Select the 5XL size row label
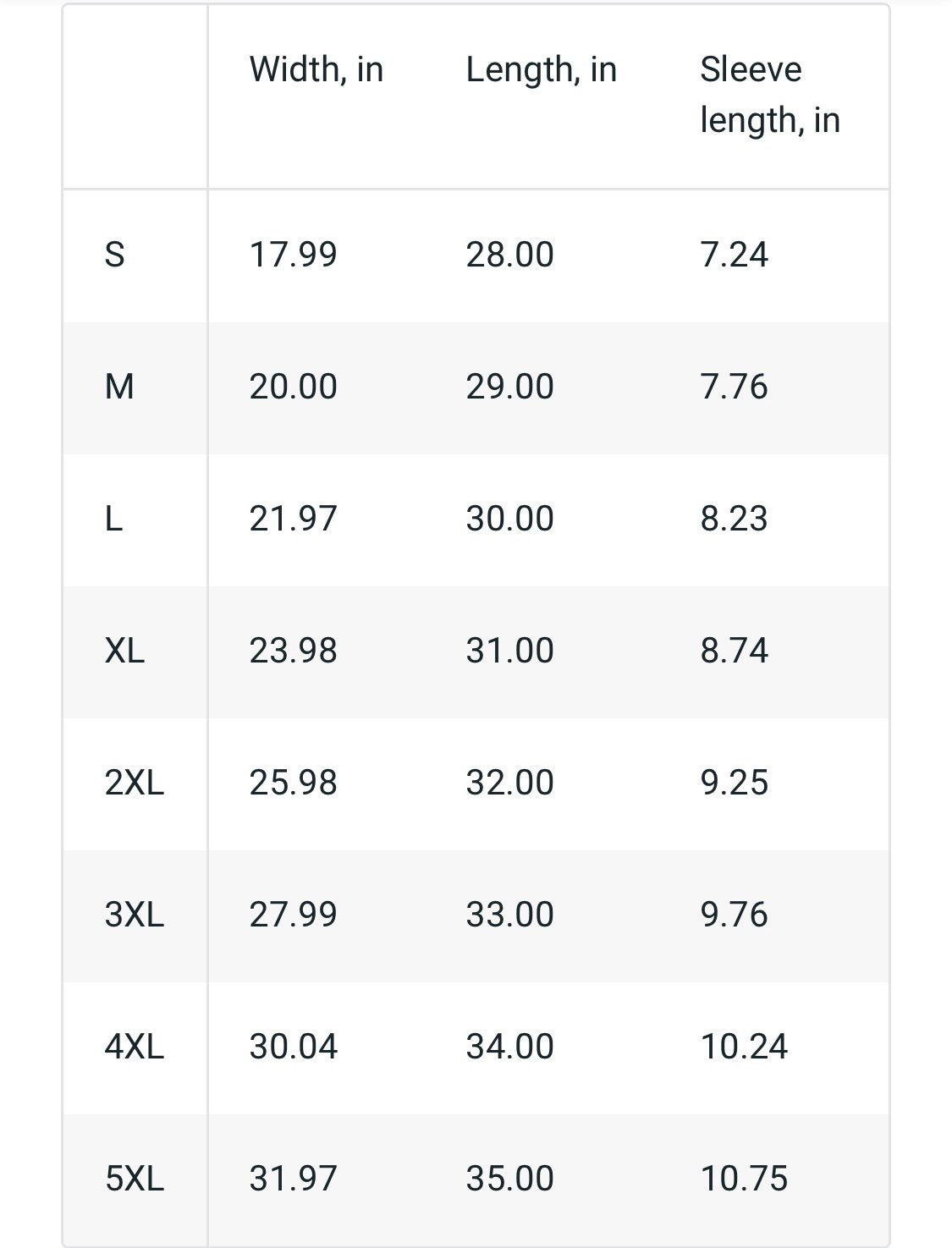This screenshot has height=1248, width=952. [134, 1179]
